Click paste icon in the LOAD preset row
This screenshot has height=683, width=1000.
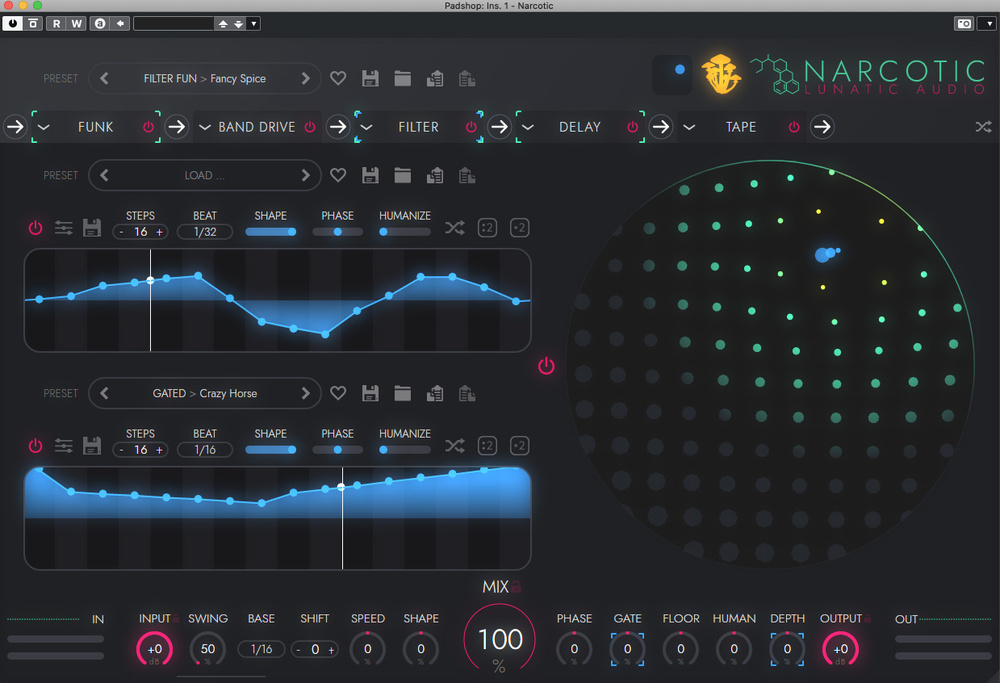click(x=467, y=175)
